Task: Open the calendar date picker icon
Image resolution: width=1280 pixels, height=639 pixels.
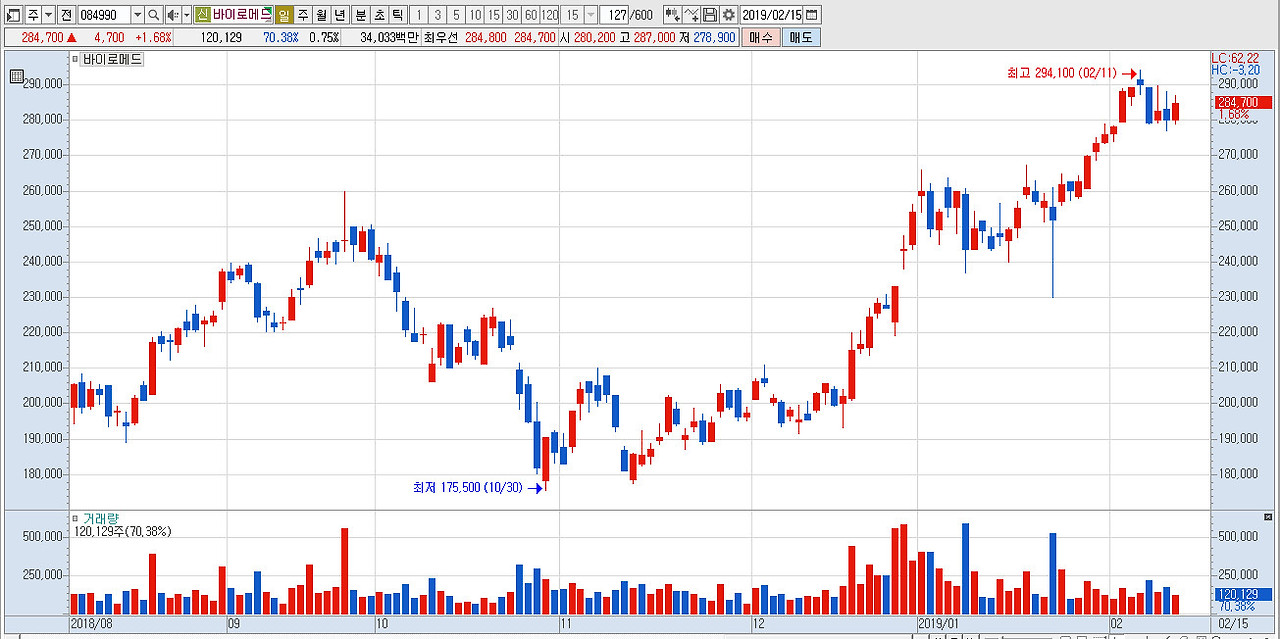Action: pos(812,15)
